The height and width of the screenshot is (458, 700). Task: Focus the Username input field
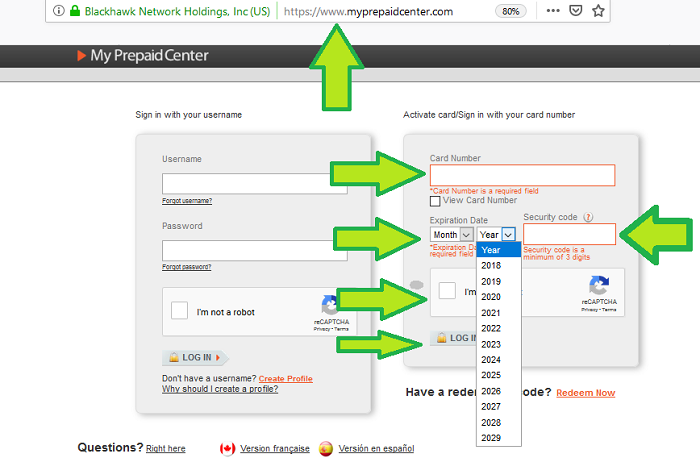(x=254, y=183)
